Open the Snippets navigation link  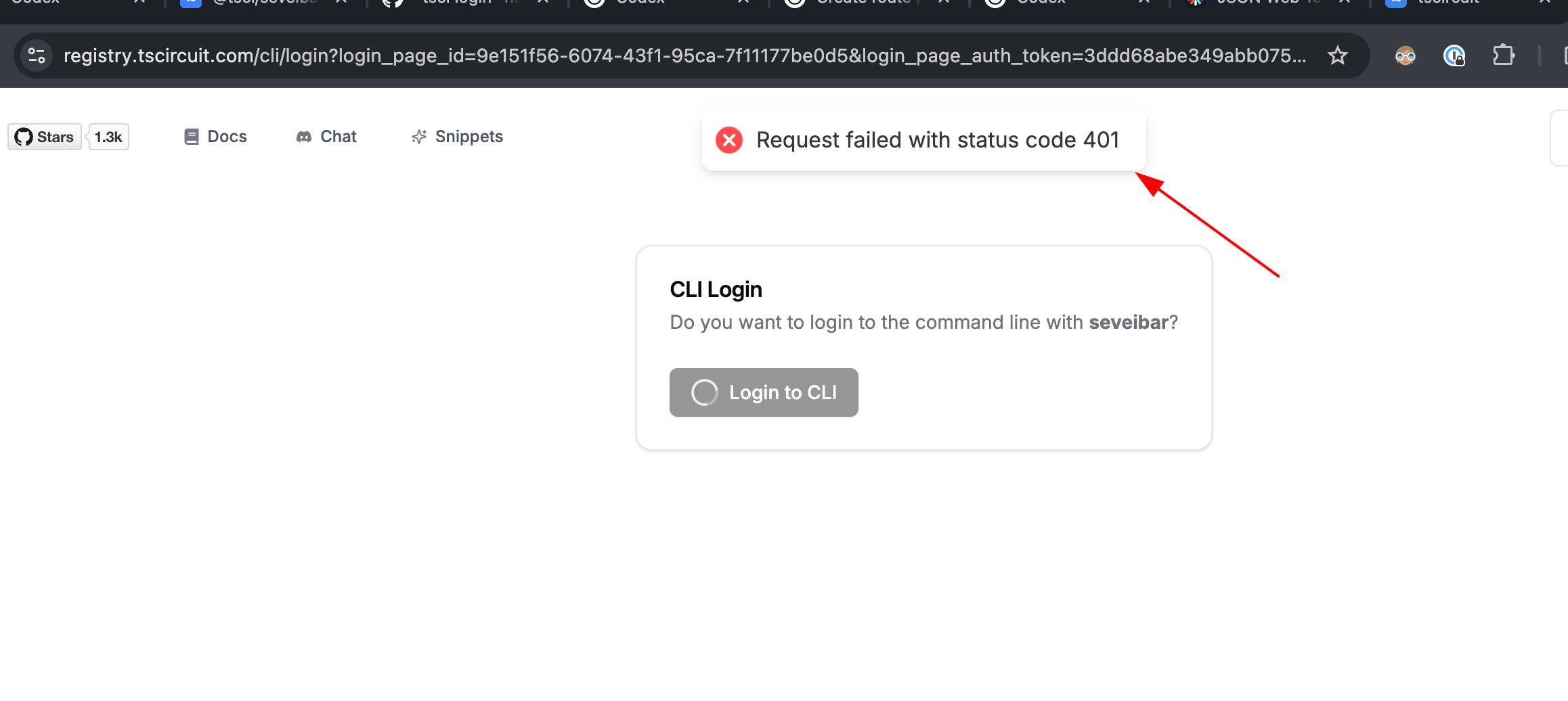tap(469, 137)
